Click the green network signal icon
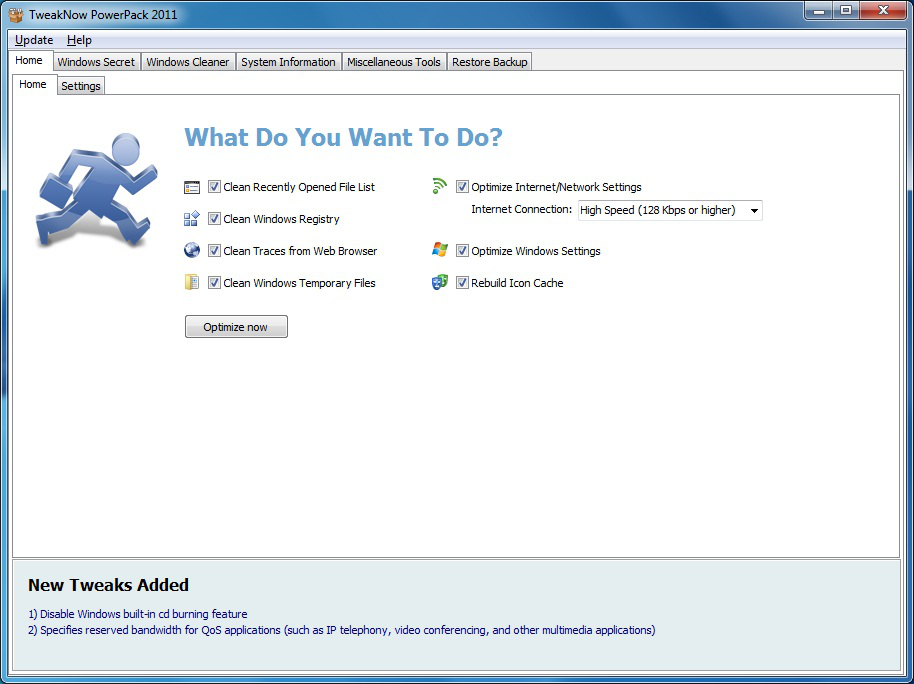 coord(440,187)
